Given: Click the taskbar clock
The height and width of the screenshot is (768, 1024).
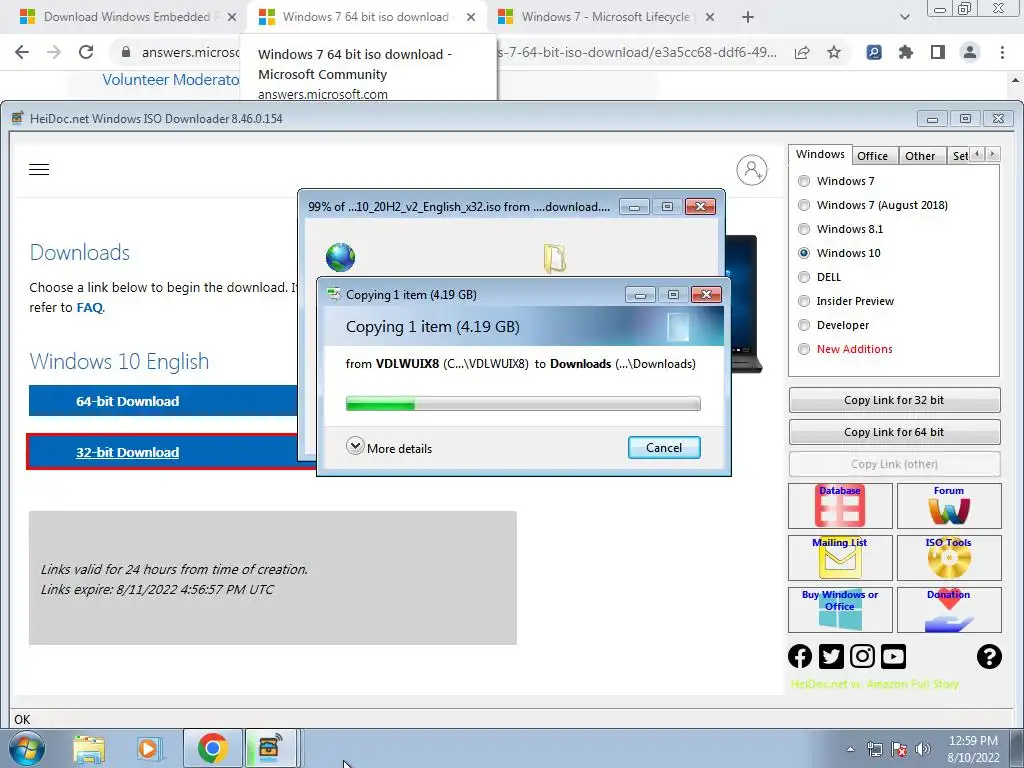Looking at the screenshot, I should coord(973,749).
